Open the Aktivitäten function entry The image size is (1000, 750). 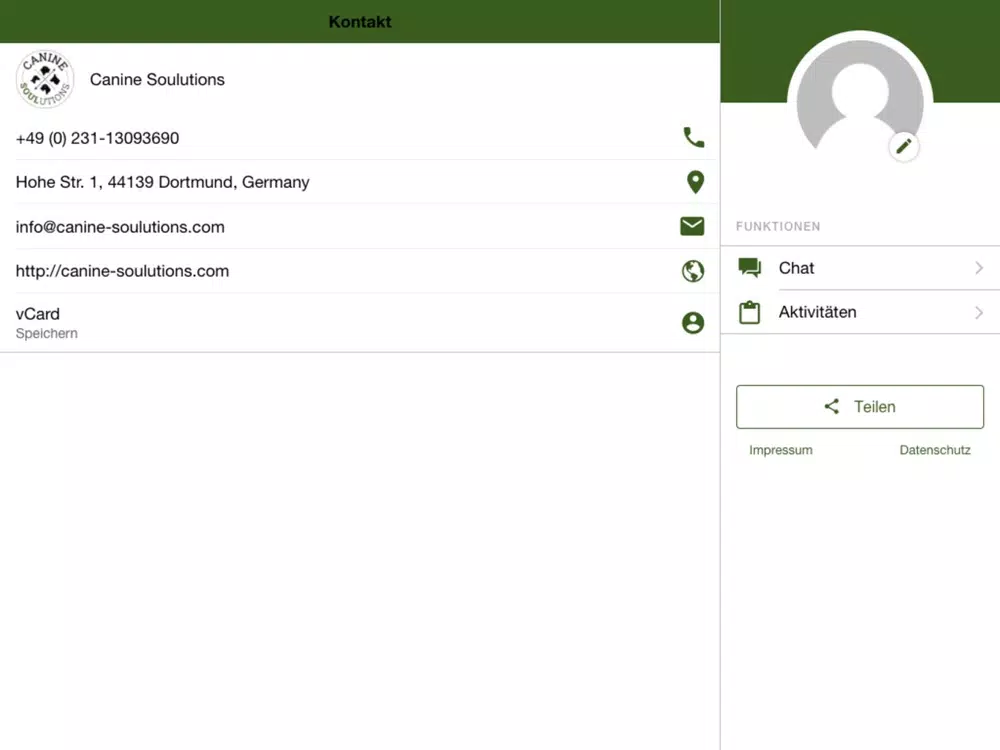(x=860, y=312)
